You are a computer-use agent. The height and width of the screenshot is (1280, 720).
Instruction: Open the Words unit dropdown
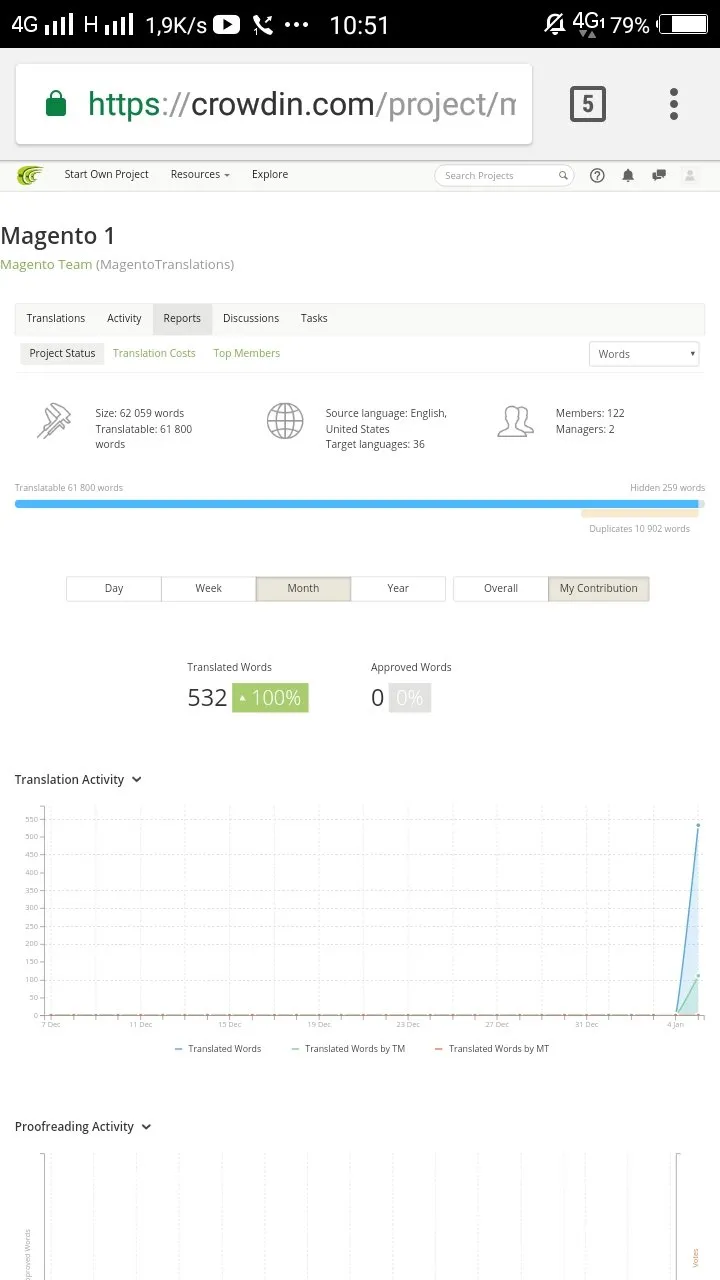[x=644, y=354]
